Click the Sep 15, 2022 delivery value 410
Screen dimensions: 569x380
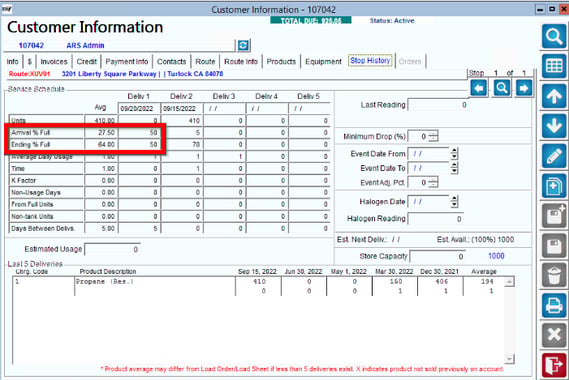(x=259, y=282)
